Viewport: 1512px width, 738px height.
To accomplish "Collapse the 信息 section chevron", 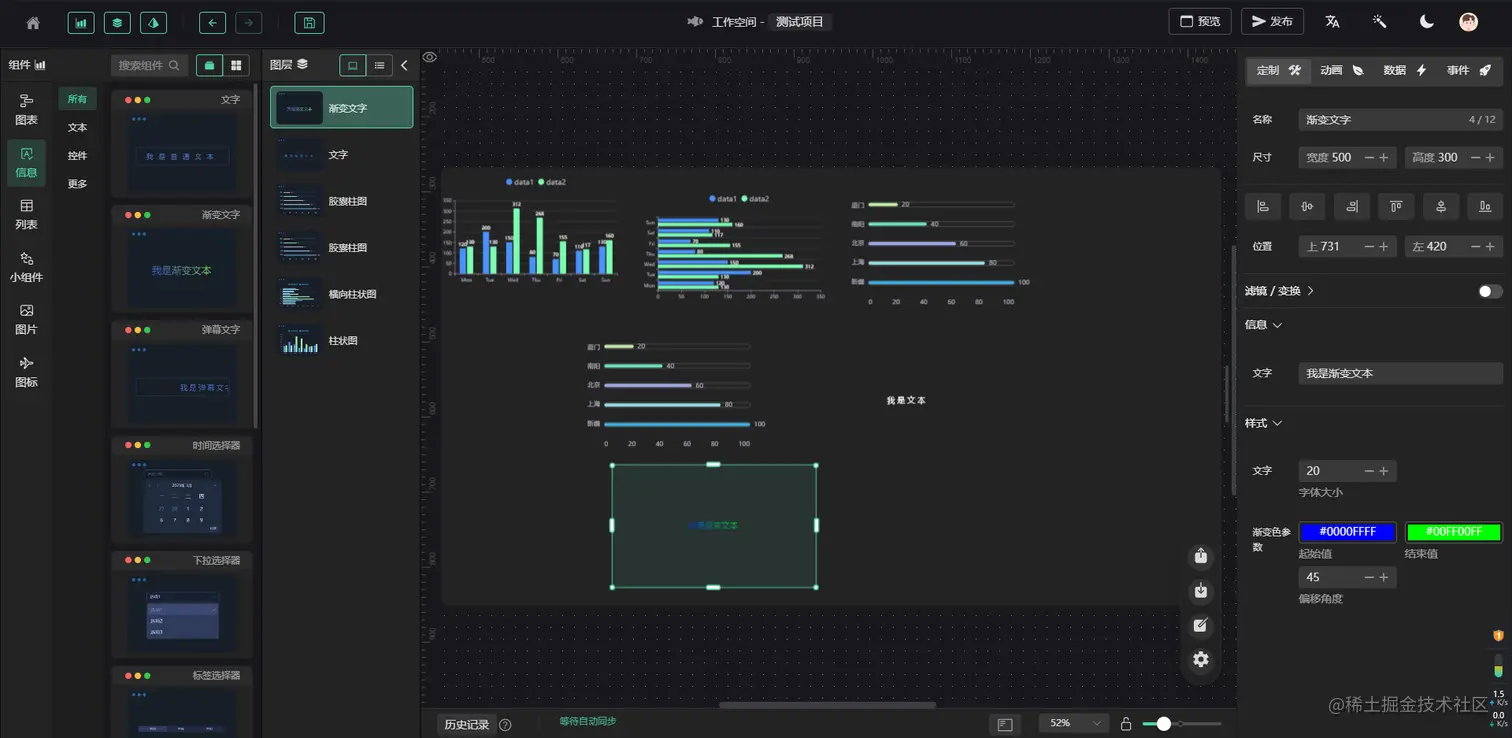I will click(1277, 325).
